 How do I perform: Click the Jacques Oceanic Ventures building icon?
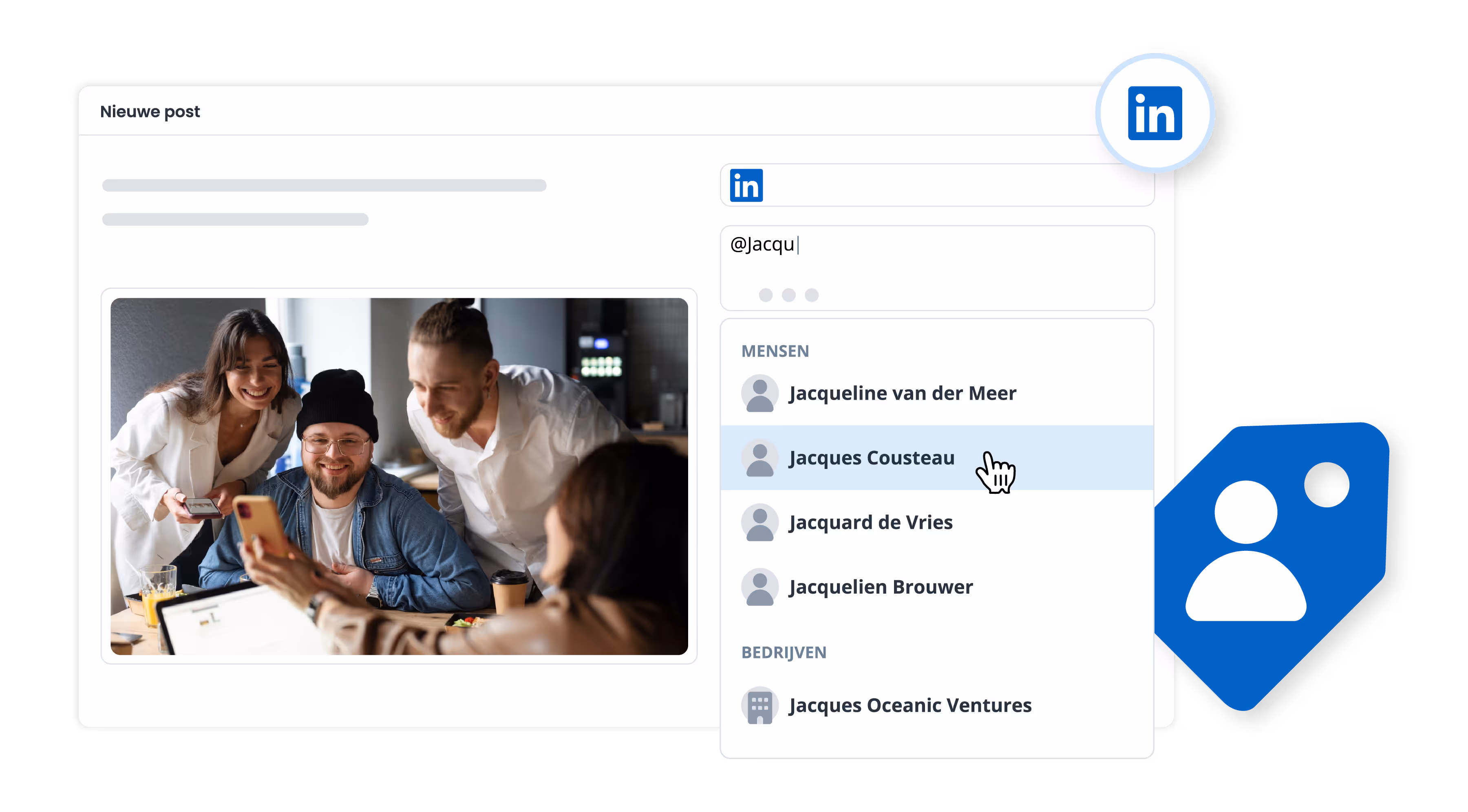[x=759, y=705]
